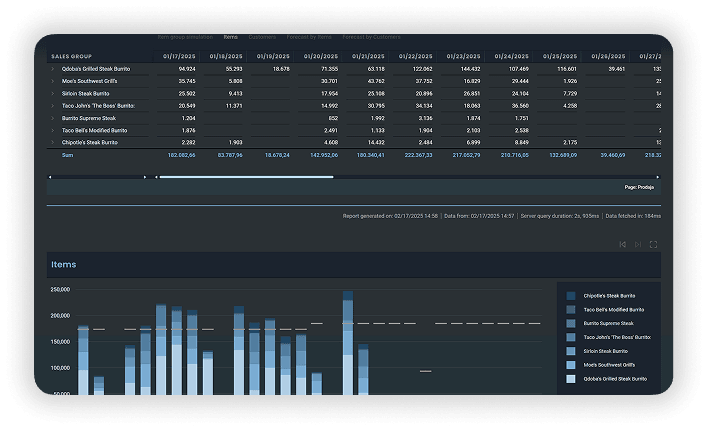
Task: Expand chart to fullscreen
Action: point(653,244)
